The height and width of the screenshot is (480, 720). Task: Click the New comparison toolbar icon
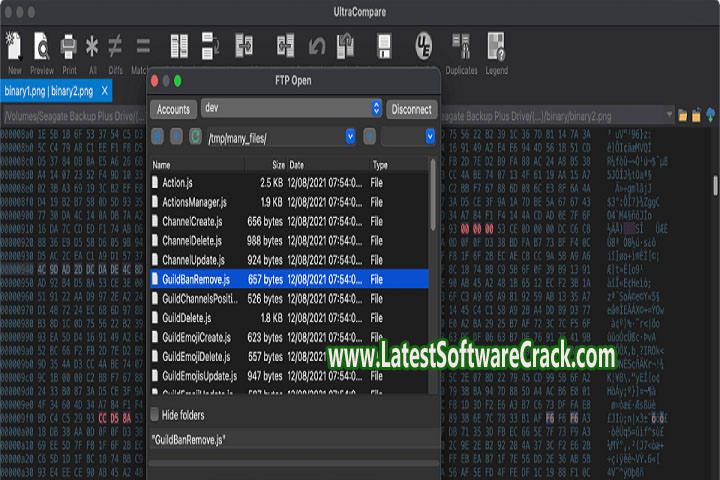tap(14, 47)
